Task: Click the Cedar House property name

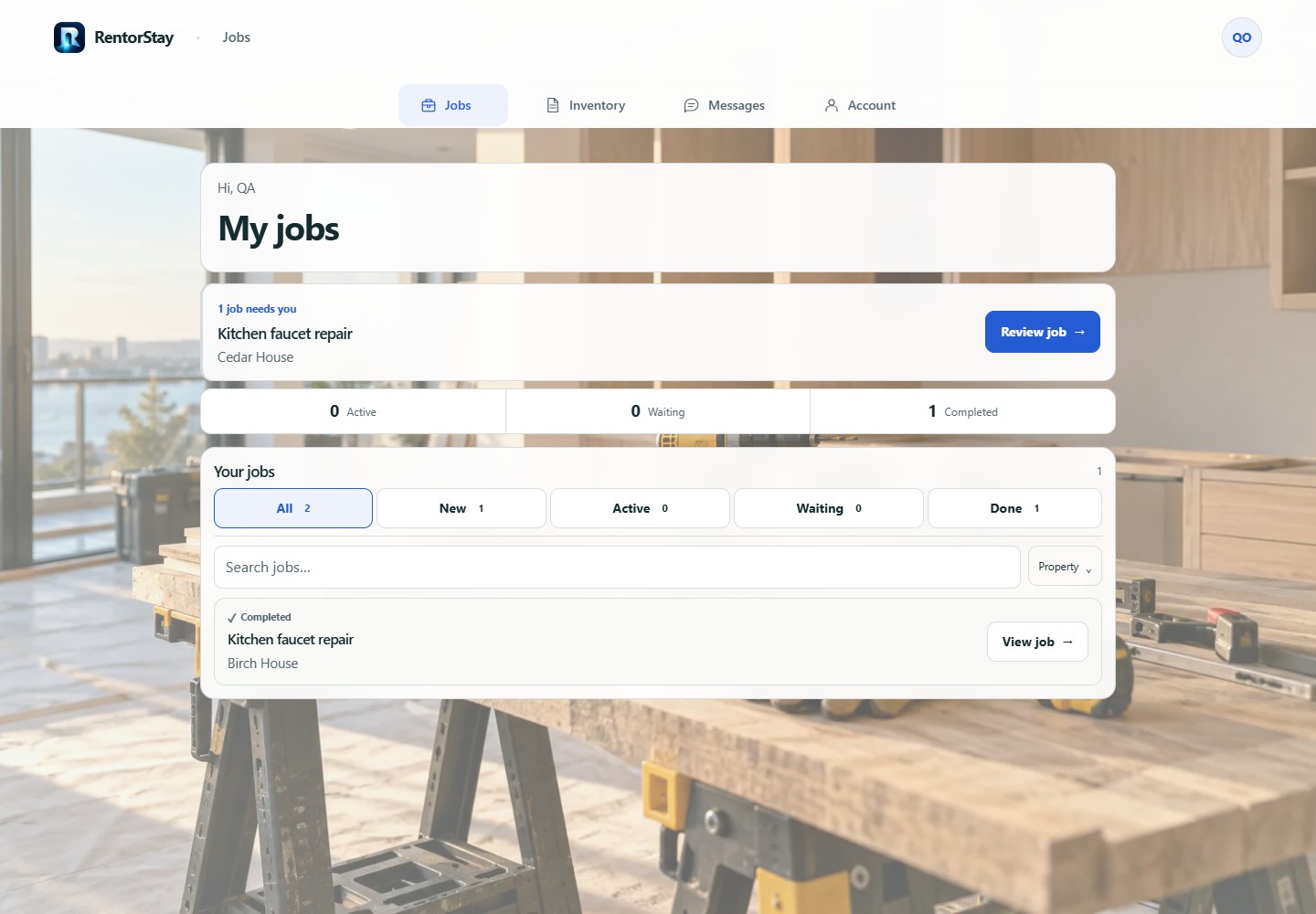Action: [x=256, y=357]
